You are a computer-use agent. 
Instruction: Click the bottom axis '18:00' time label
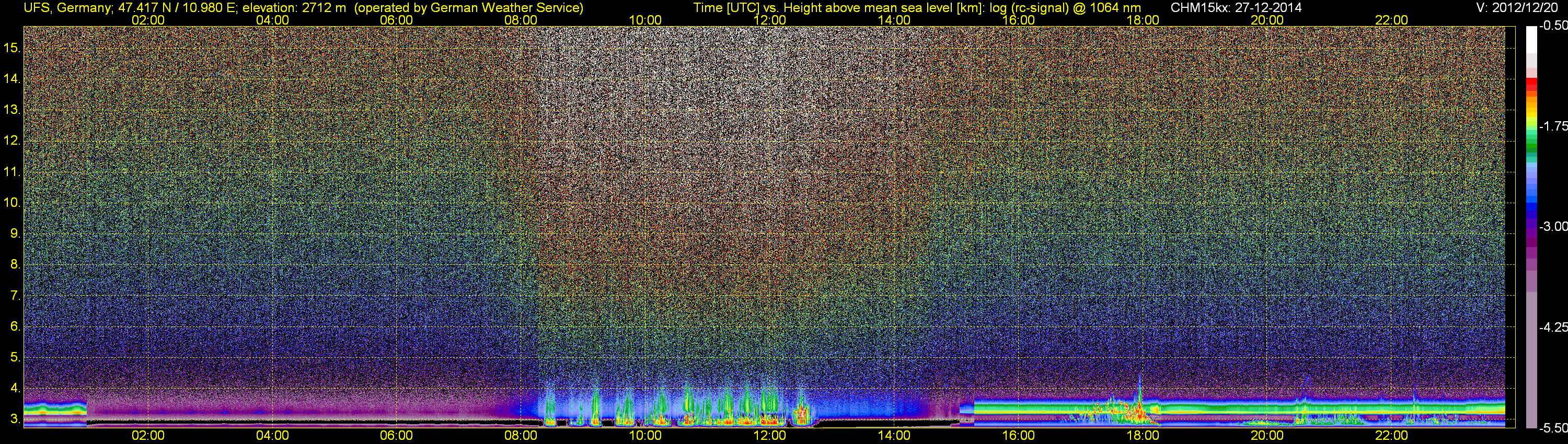1143,436
